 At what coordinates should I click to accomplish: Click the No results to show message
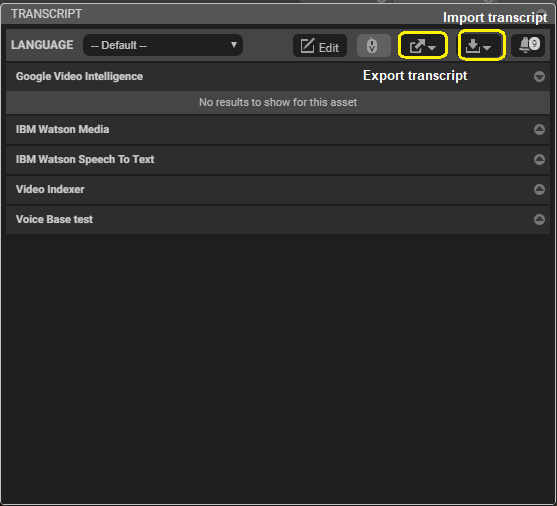pyautogui.click(x=278, y=102)
